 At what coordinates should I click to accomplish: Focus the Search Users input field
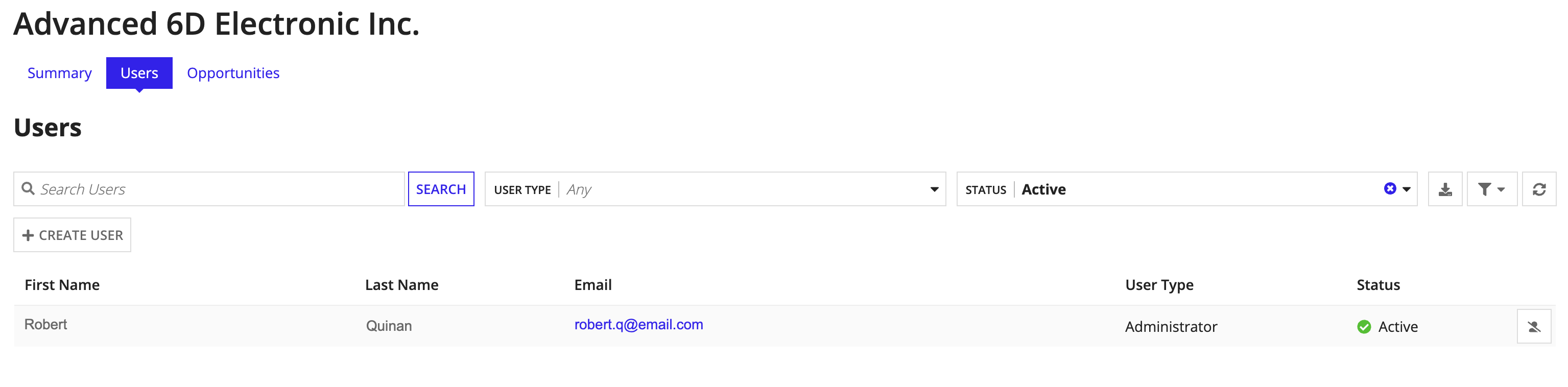(219, 189)
